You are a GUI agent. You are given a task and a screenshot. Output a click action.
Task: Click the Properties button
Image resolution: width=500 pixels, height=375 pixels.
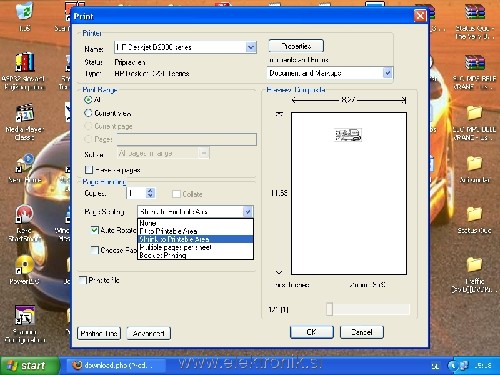point(296,46)
